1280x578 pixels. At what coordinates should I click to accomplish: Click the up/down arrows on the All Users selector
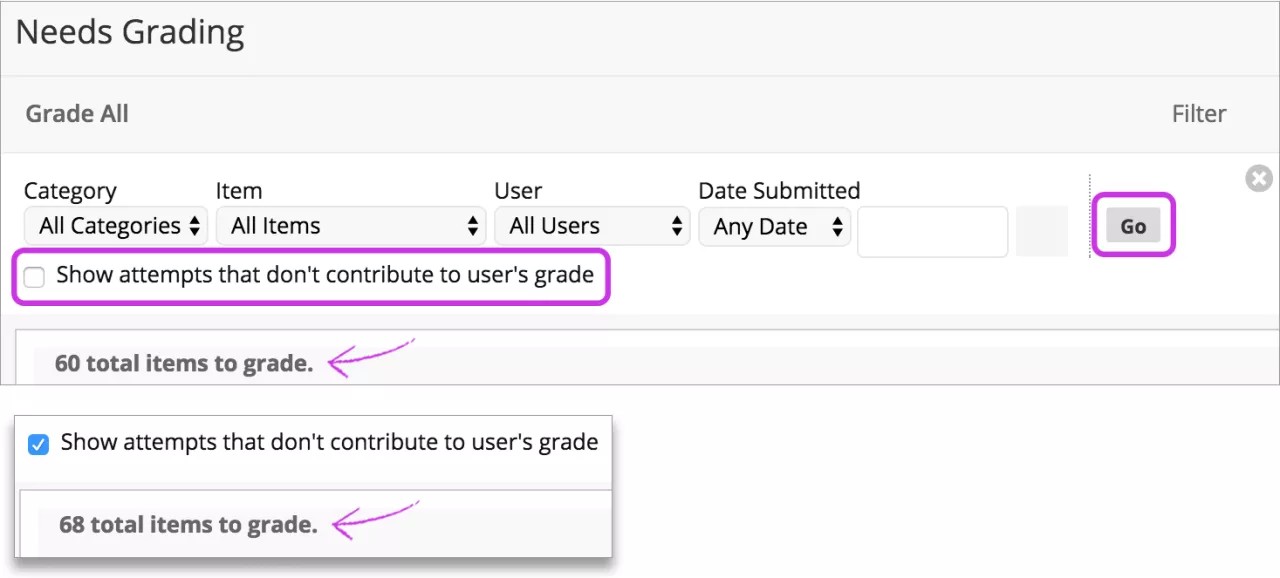678,226
